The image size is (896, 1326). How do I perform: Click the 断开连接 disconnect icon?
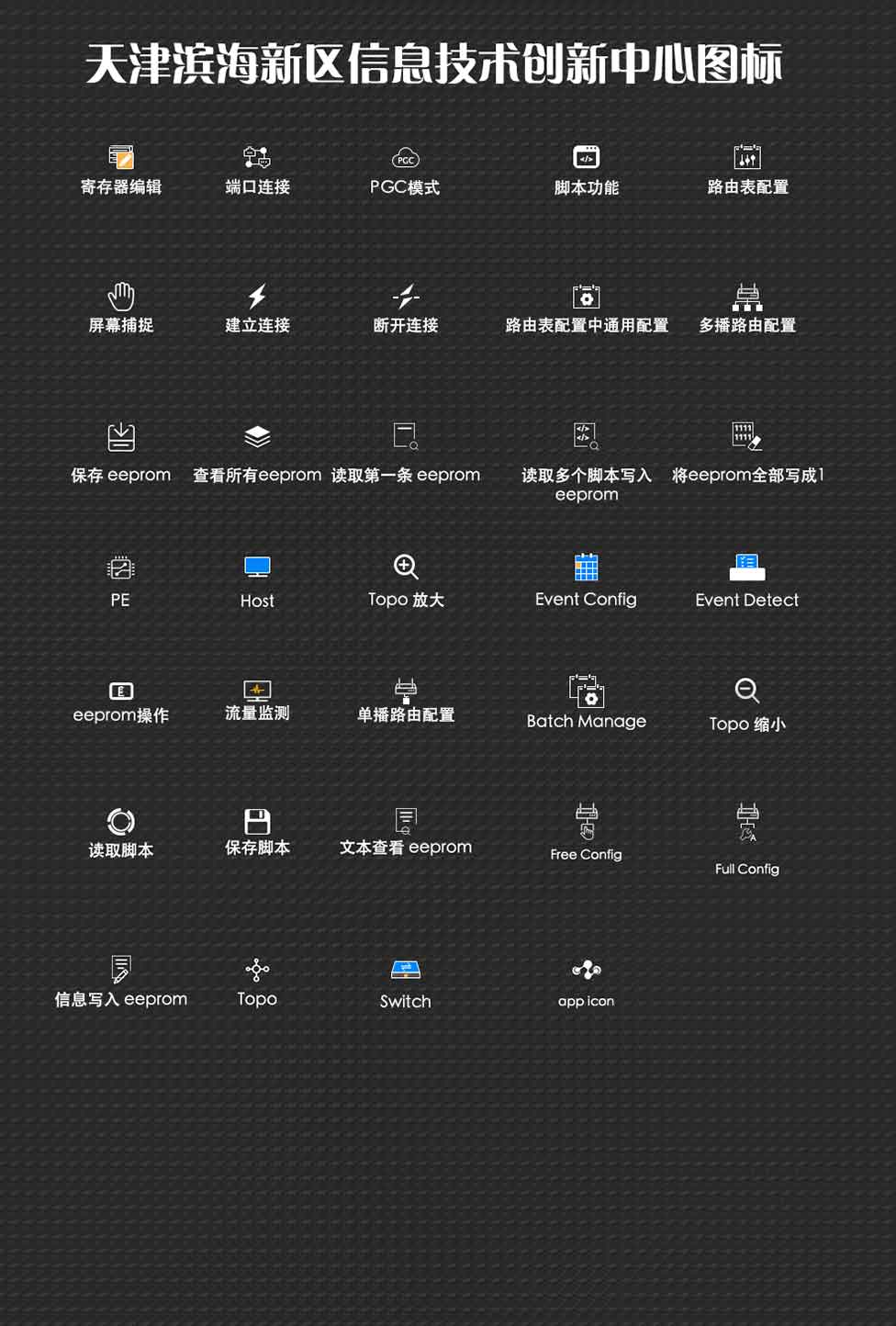click(x=405, y=296)
